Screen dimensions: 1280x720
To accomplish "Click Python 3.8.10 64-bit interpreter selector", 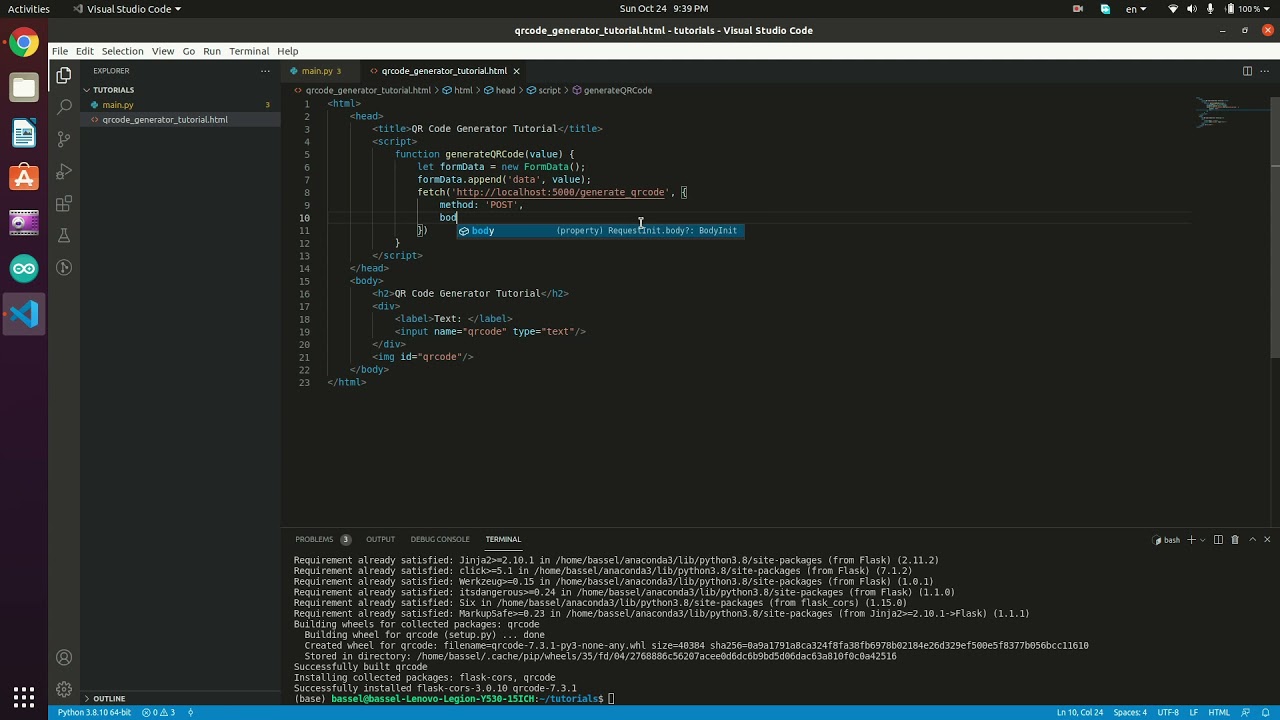I will coord(94,712).
